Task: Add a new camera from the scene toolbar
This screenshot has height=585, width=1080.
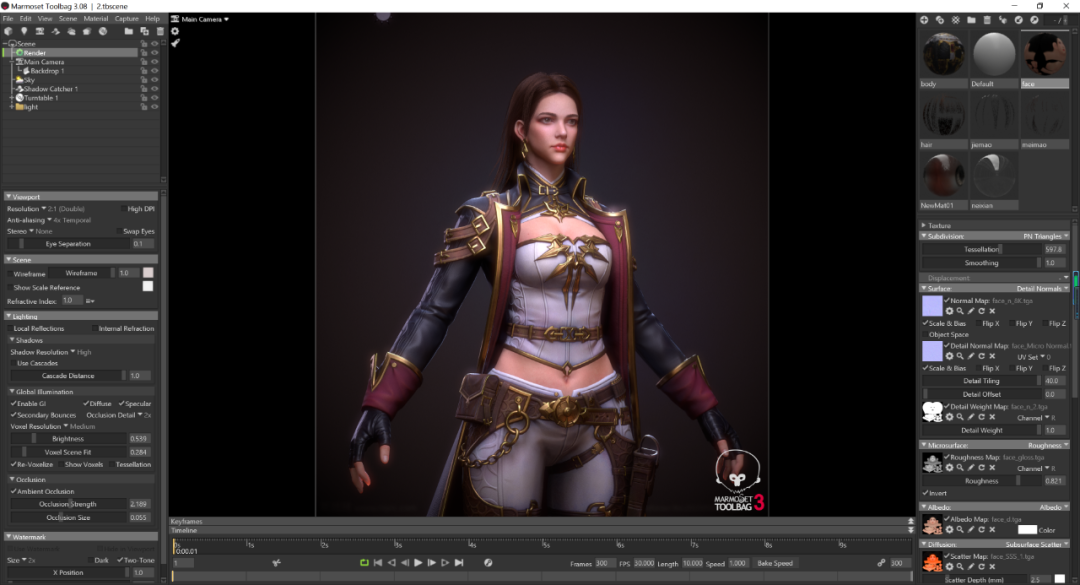Action: [x=40, y=31]
